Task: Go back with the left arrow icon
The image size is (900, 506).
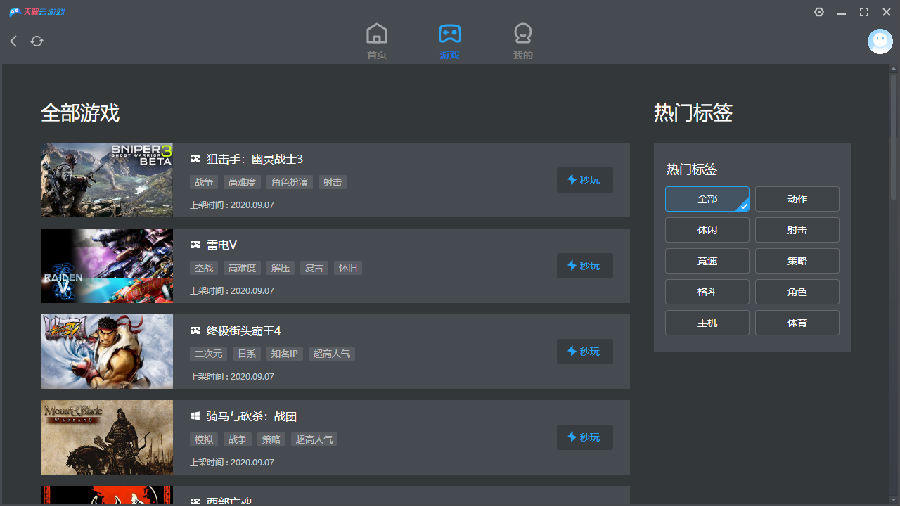Action: (x=13, y=41)
